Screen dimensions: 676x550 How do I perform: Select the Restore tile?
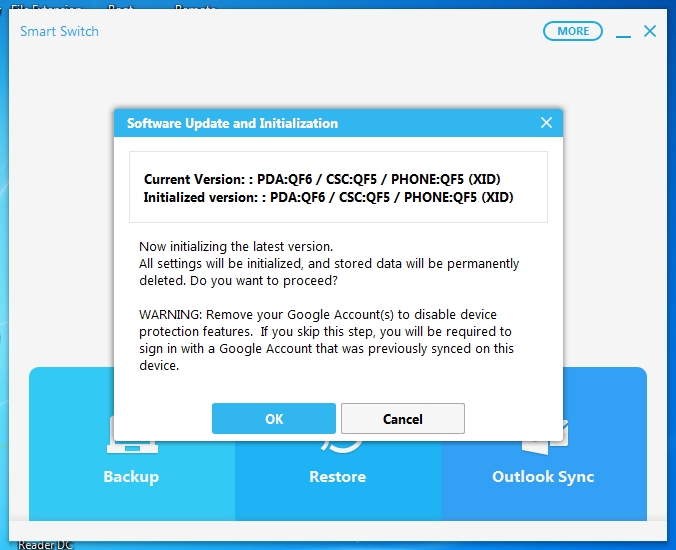coord(338,476)
